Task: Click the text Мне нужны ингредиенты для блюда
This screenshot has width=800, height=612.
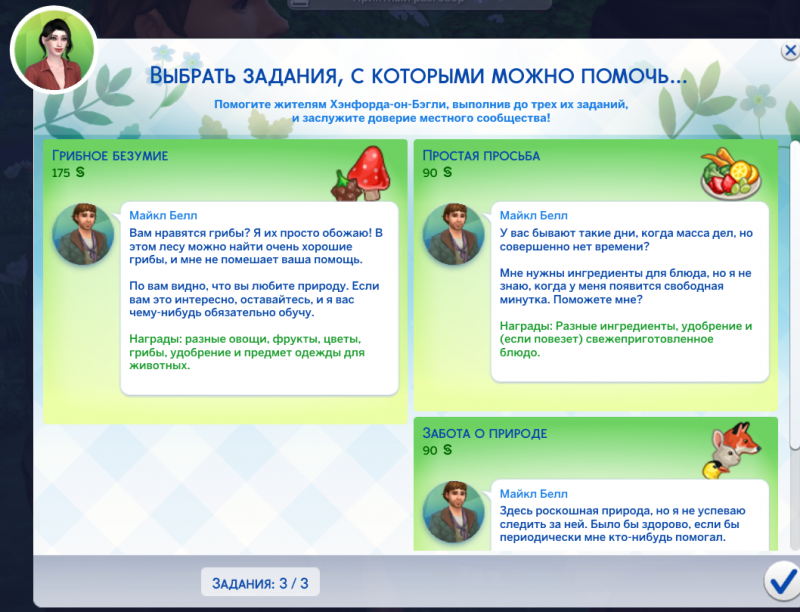Action: pyautogui.click(x=602, y=273)
